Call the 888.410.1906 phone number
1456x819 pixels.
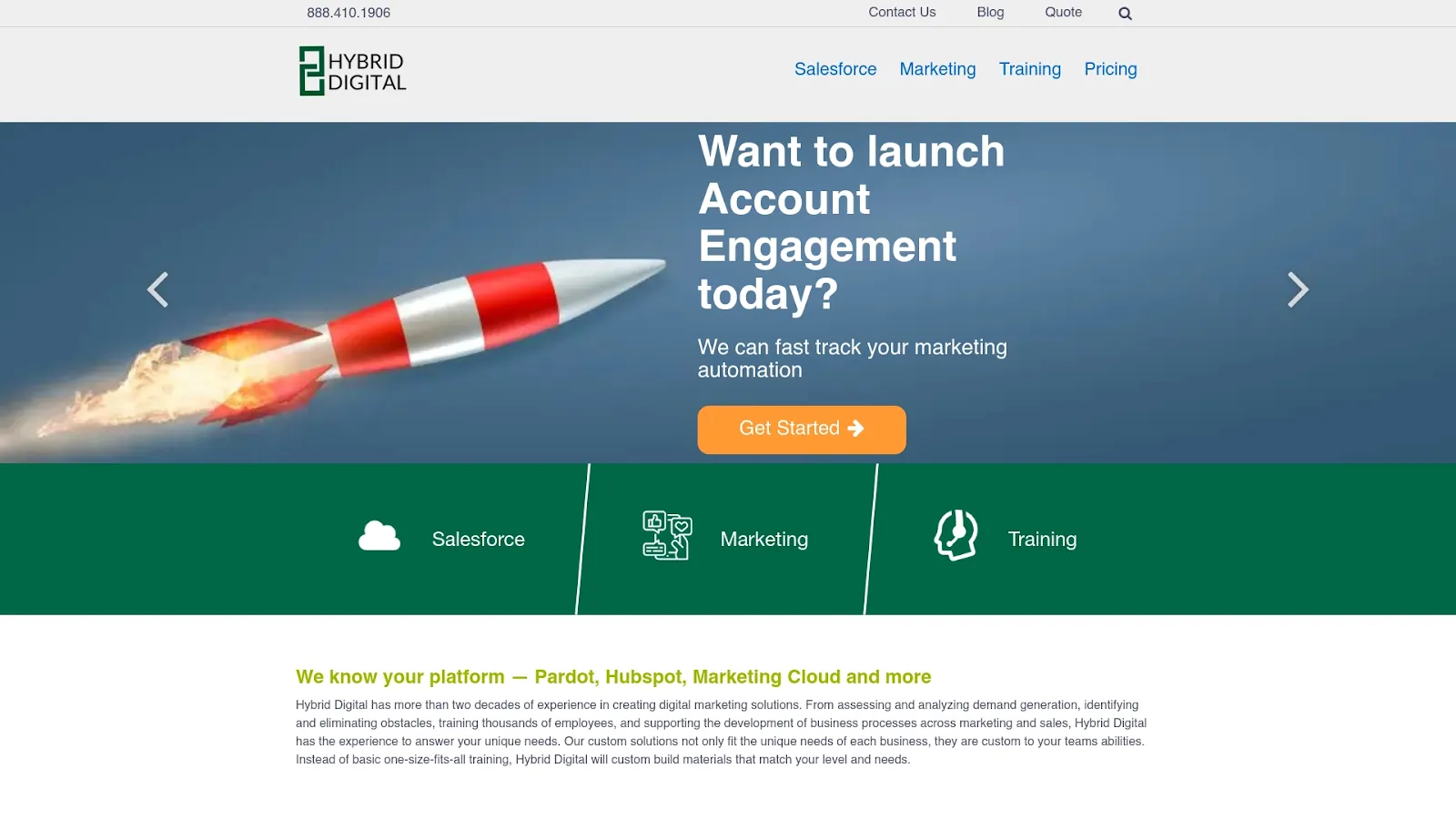click(349, 12)
